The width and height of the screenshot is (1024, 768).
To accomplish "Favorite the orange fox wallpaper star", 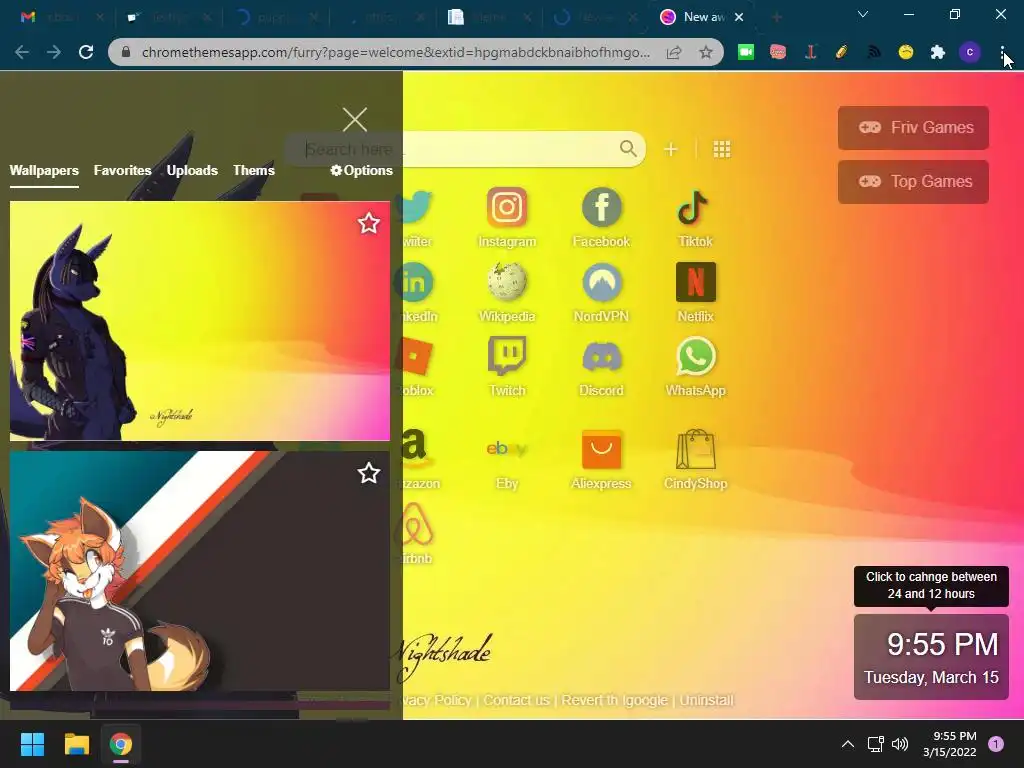I will [369, 473].
